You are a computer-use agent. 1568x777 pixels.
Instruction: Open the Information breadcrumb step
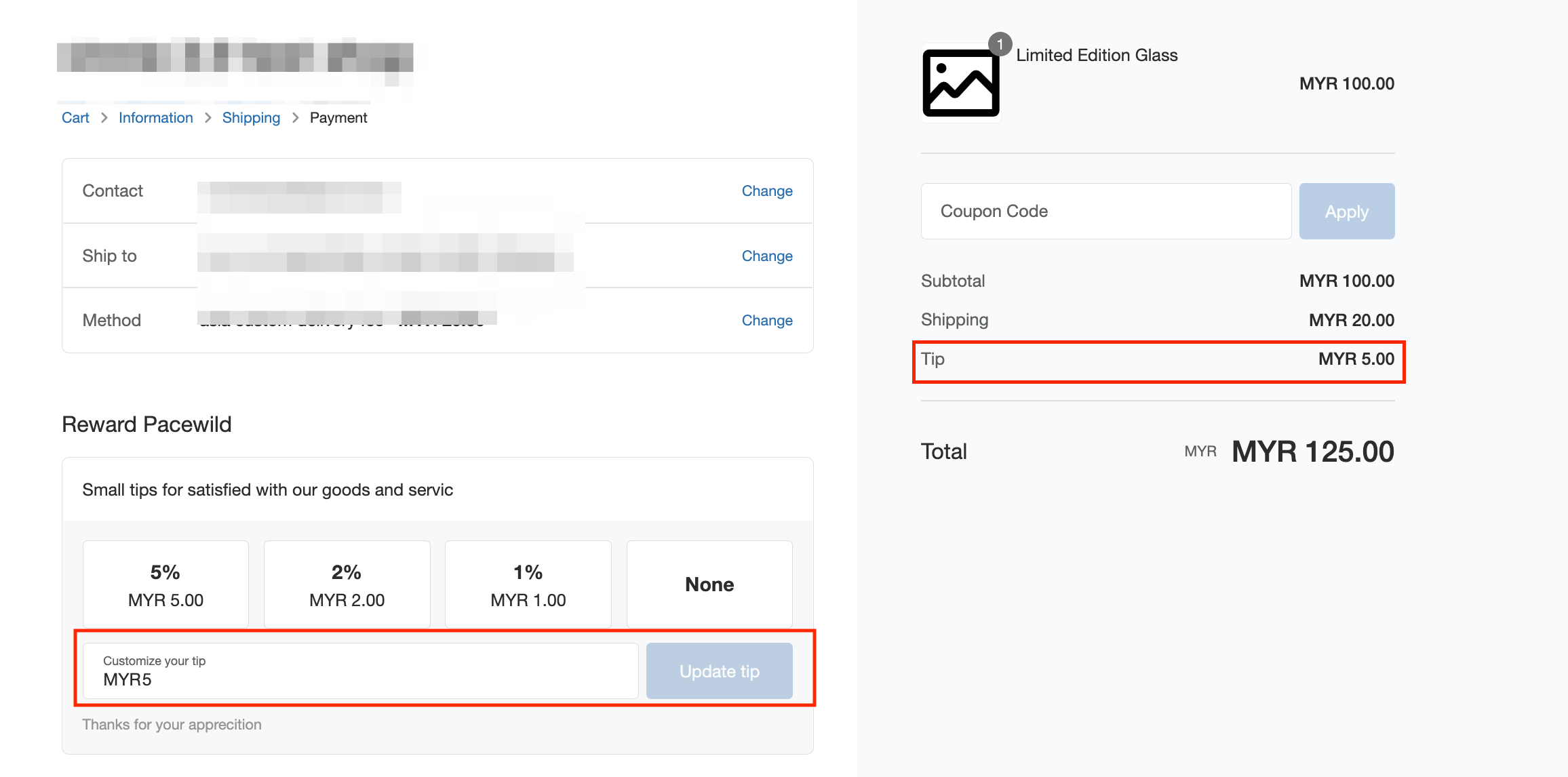click(x=155, y=118)
